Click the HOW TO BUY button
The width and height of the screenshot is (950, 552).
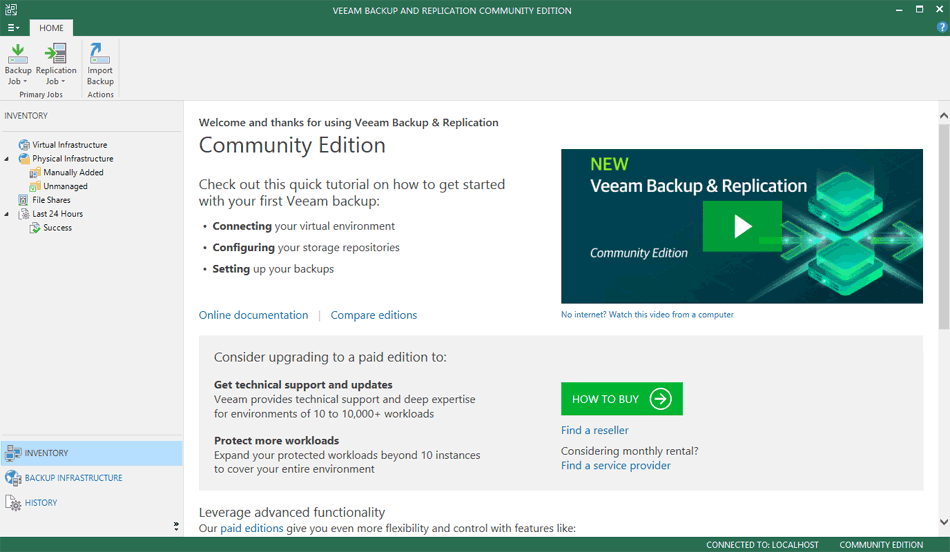(622, 399)
